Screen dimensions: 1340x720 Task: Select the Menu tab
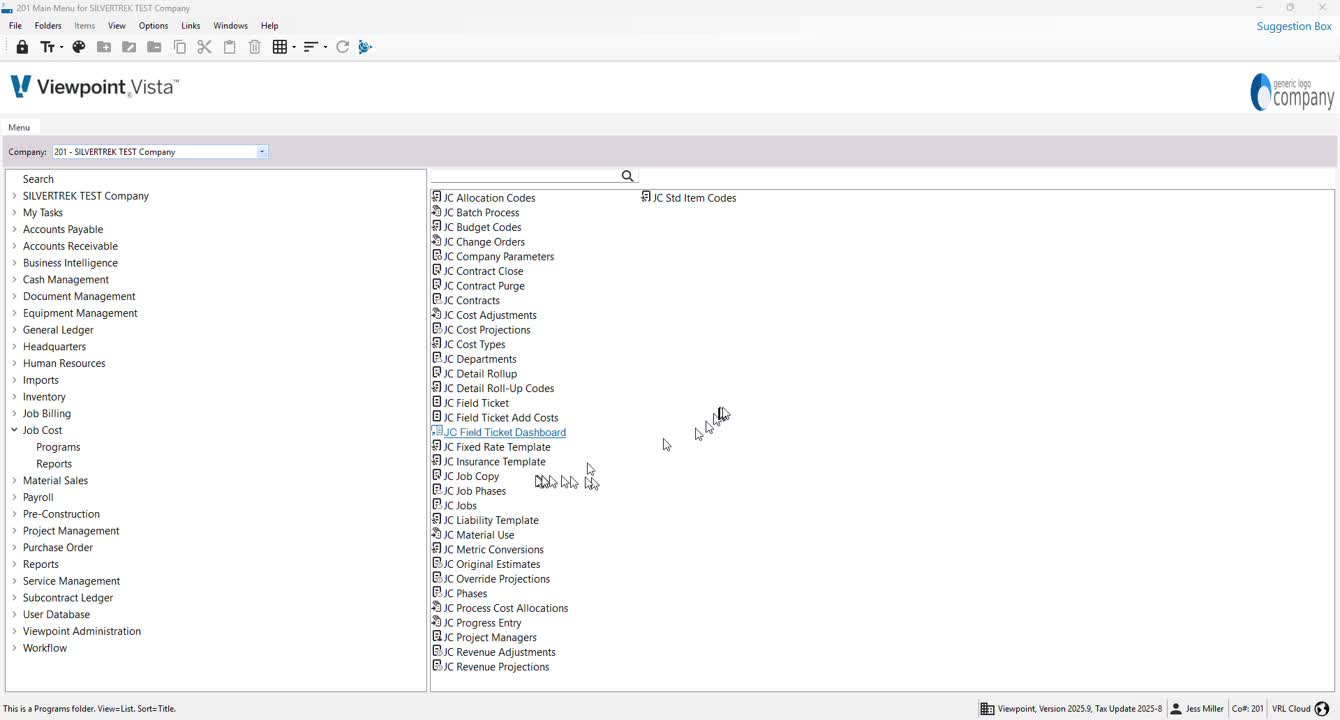[19, 127]
